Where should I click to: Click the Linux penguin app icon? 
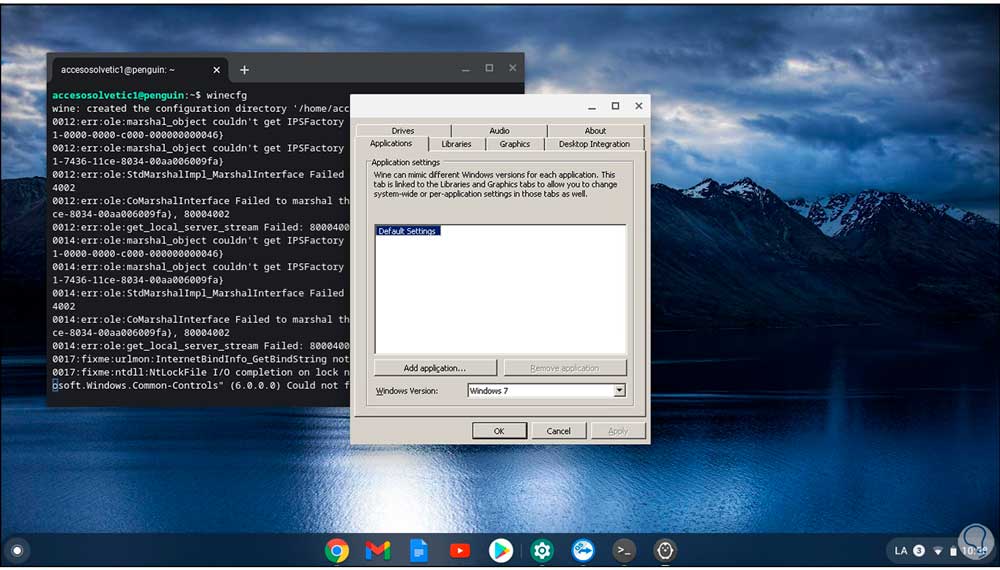point(665,550)
